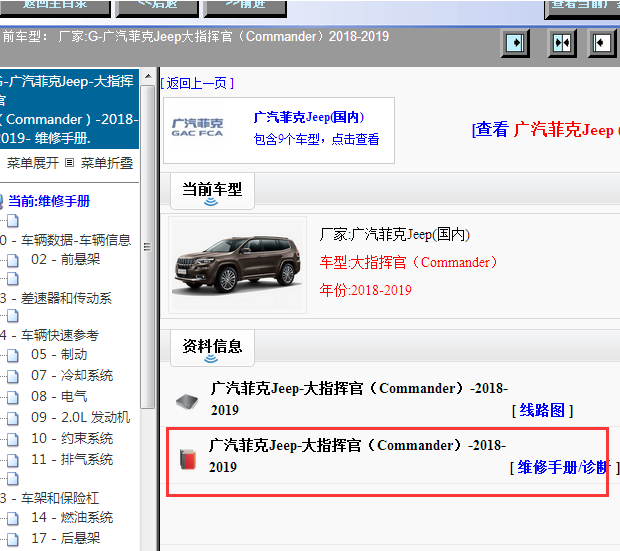Open the 维修手册/诊断 link
Screen dimensions: 620x551
click(563, 467)
